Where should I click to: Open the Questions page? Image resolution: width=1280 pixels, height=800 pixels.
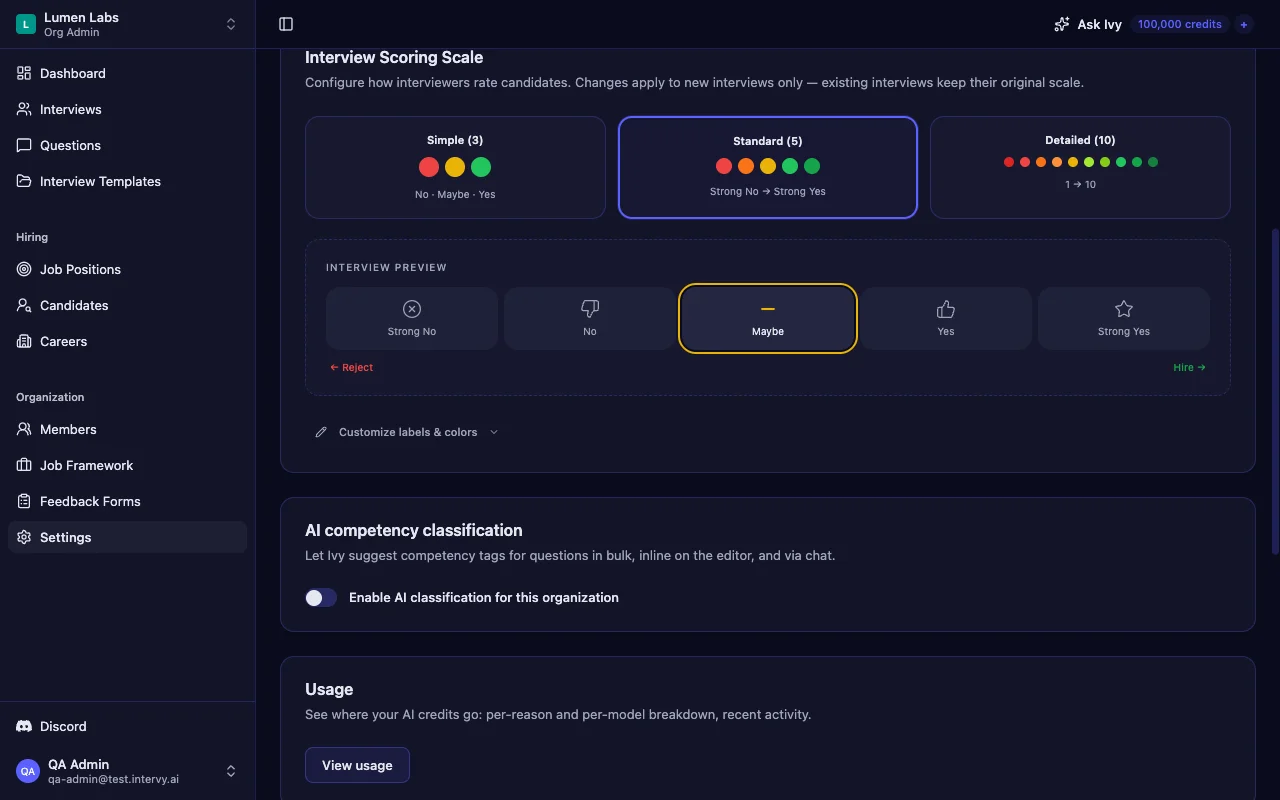127,145
